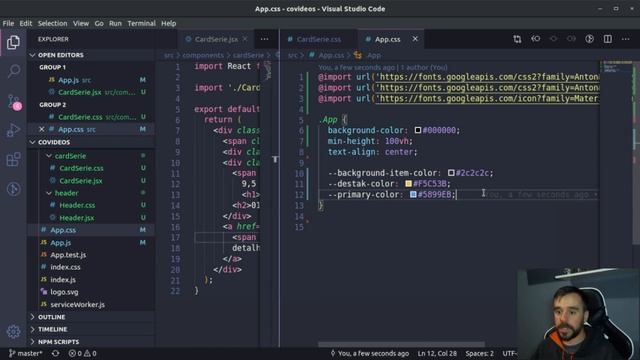
Task: Open Source Control view with pending badge
Action: 14,102
